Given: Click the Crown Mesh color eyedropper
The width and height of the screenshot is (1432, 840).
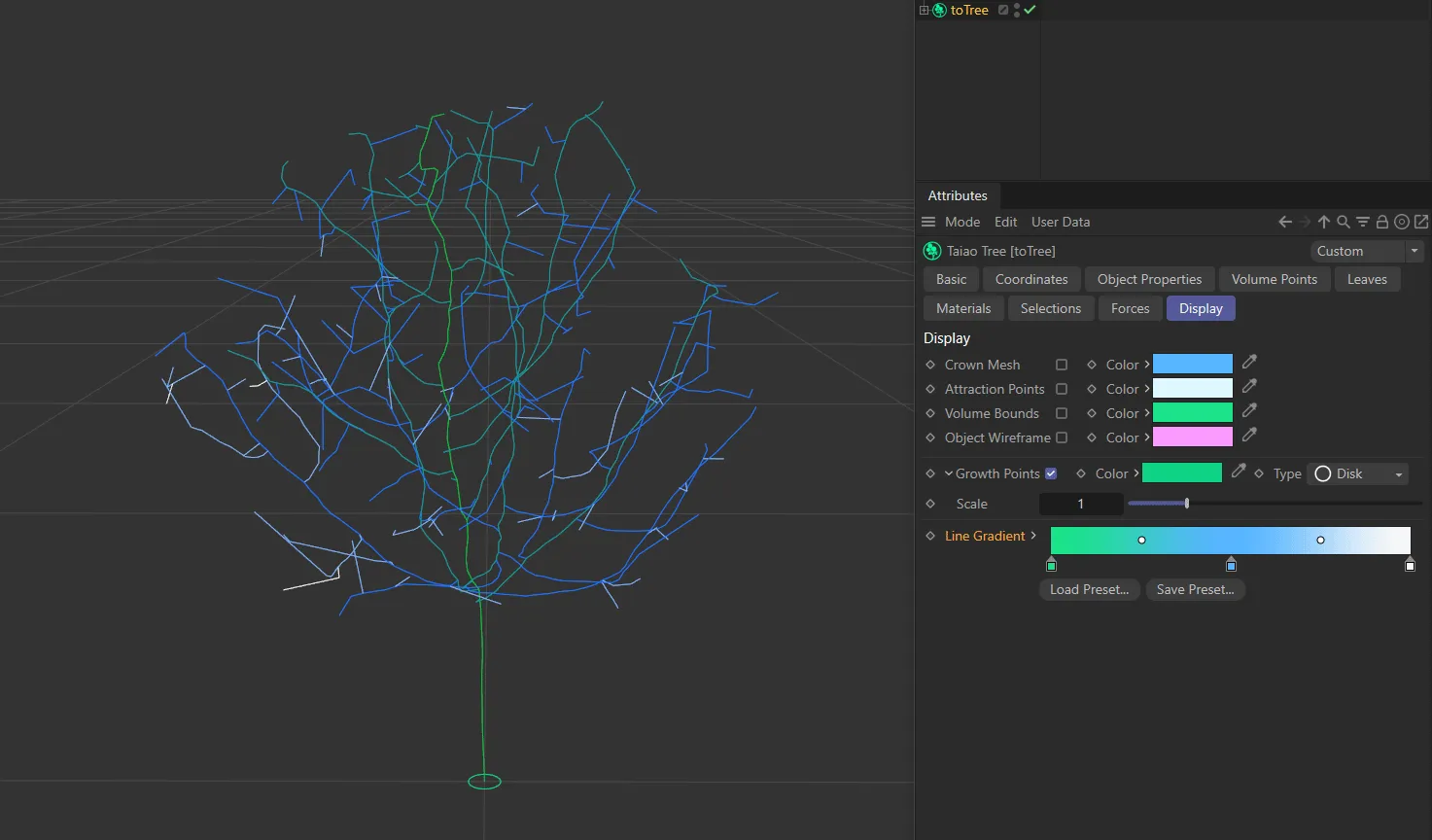Looking at the screenshot, I should (1249, 363).
